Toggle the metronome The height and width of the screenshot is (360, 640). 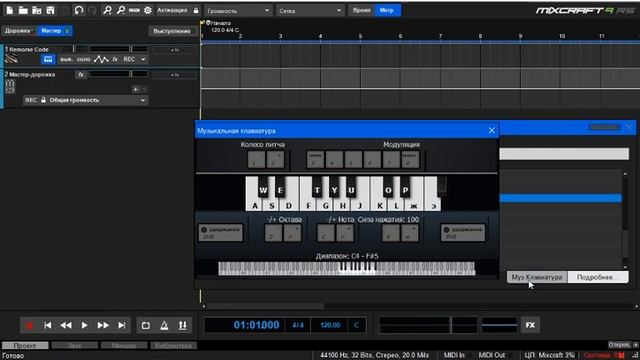click(164, 325)
